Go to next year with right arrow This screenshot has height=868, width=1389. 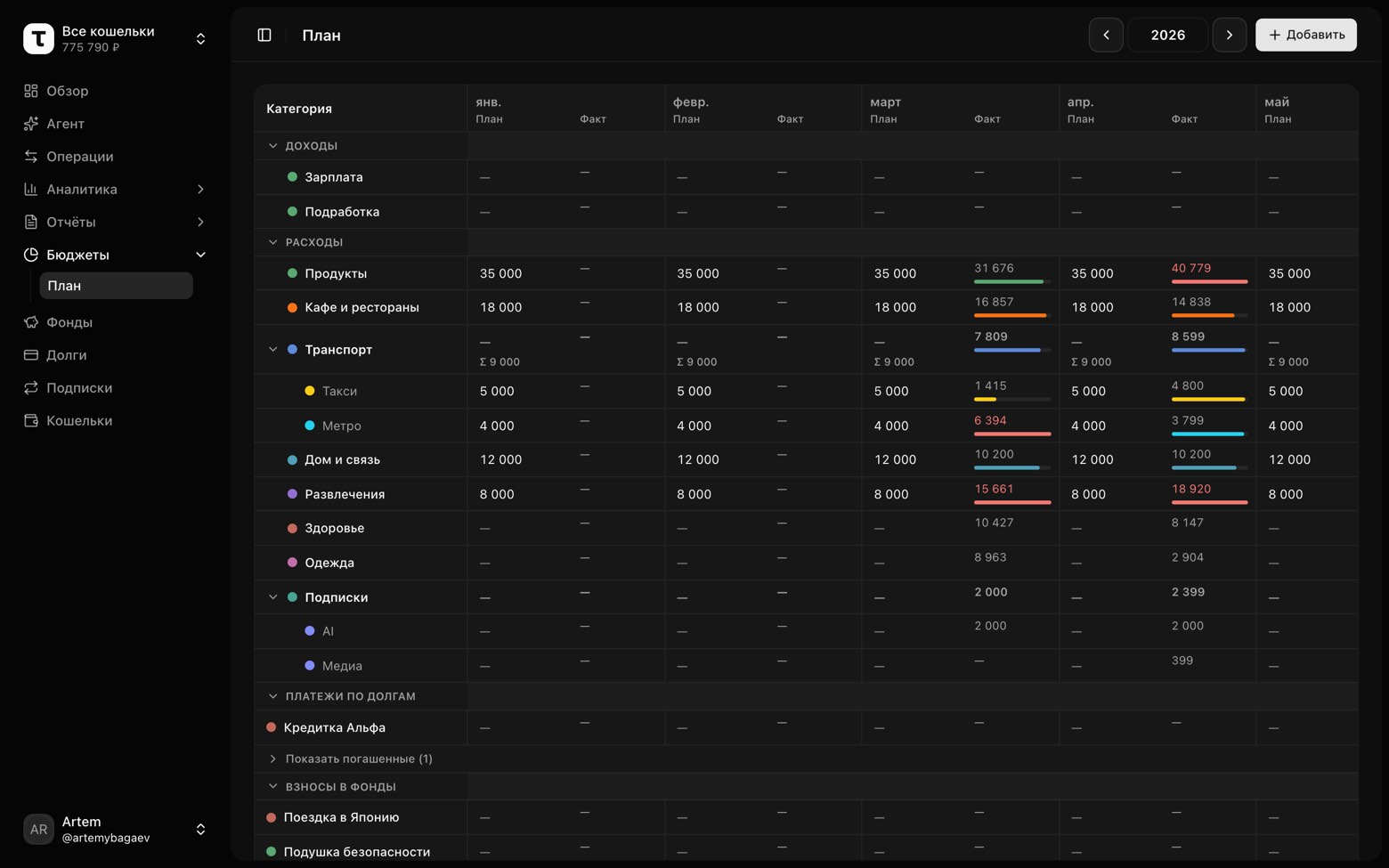point(1230,35)
